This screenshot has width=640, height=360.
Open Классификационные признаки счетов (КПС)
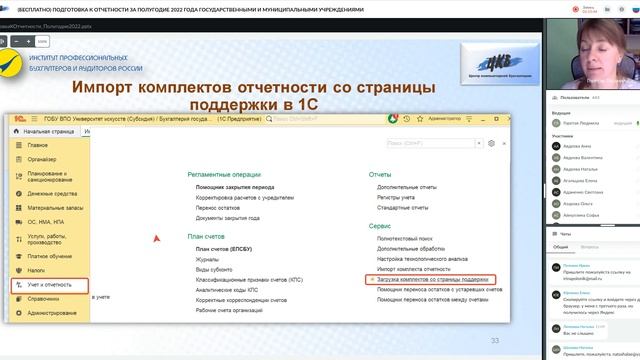(249, 280)
